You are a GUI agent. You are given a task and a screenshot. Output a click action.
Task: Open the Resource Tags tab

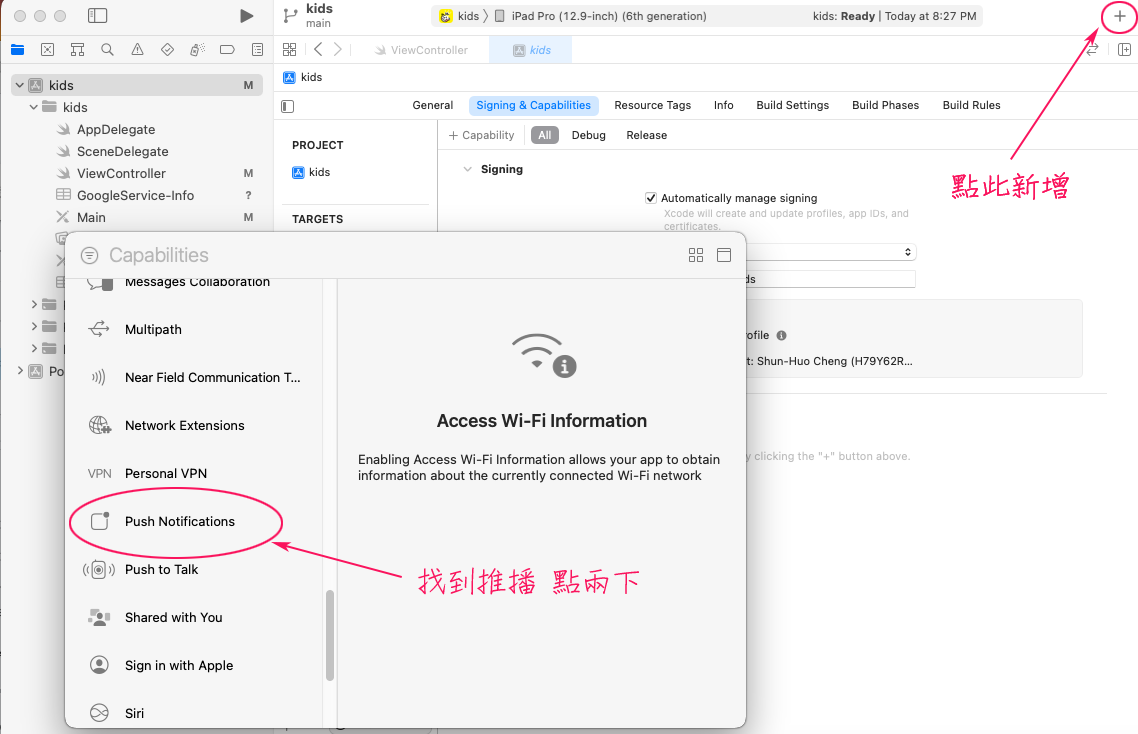click(x=652, y=105)
